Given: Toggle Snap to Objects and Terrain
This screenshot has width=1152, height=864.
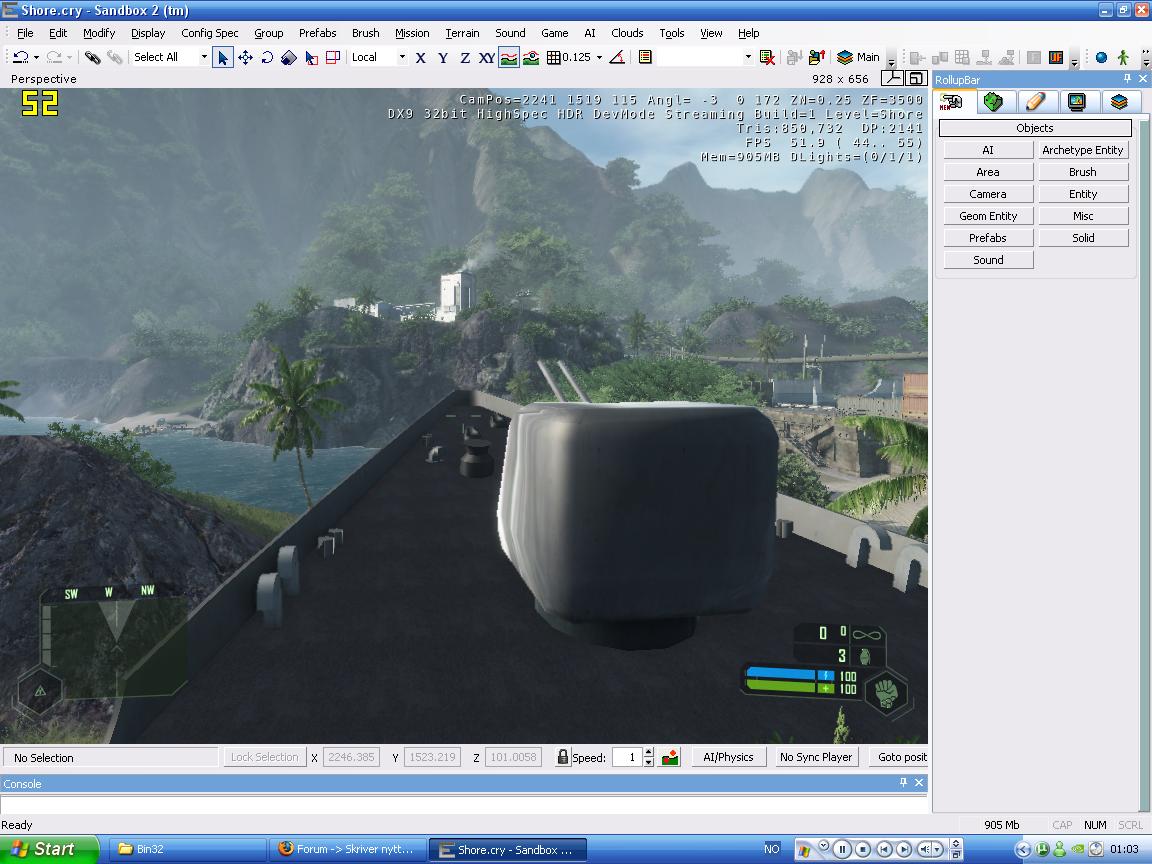Looking at the screenshot, I should pos(531,57).
